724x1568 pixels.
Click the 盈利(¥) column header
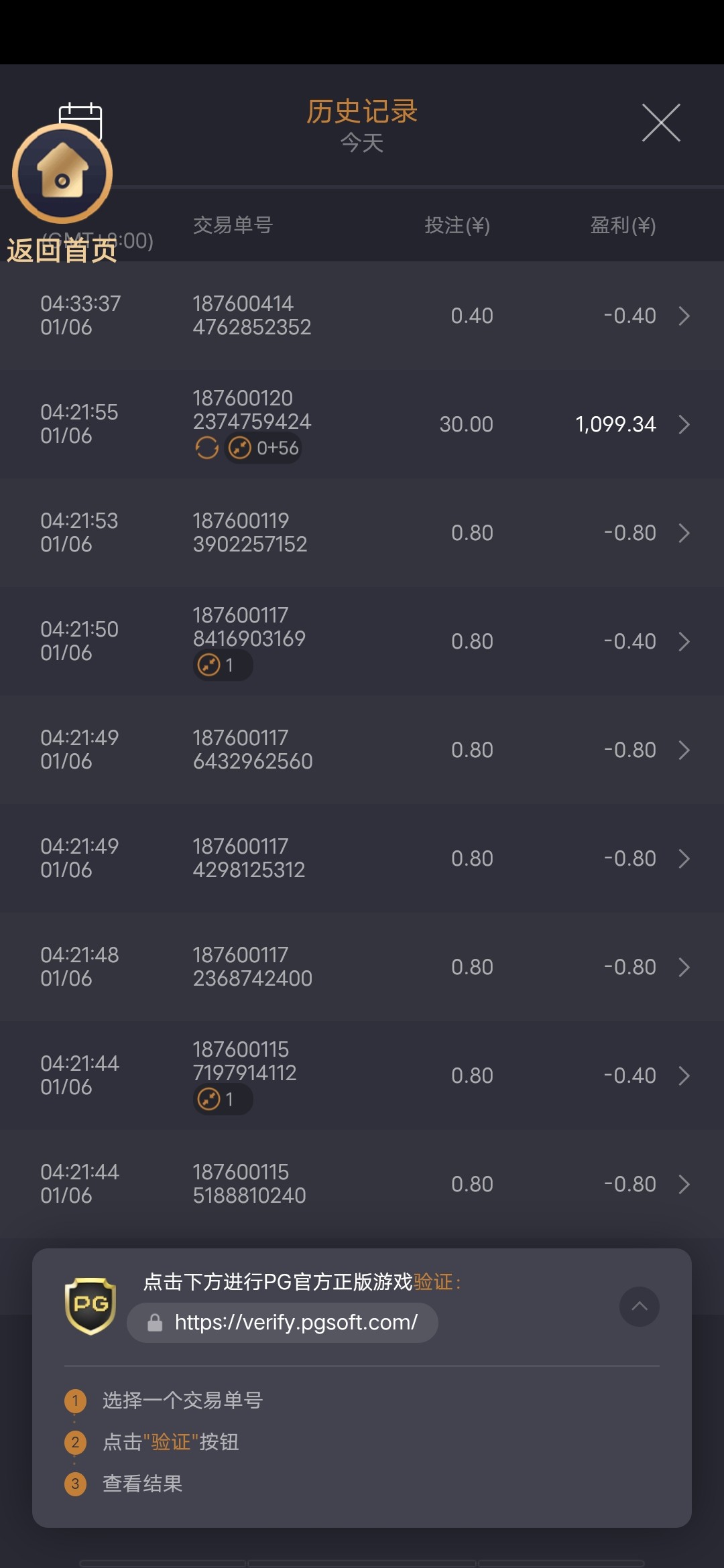point(623,225)
